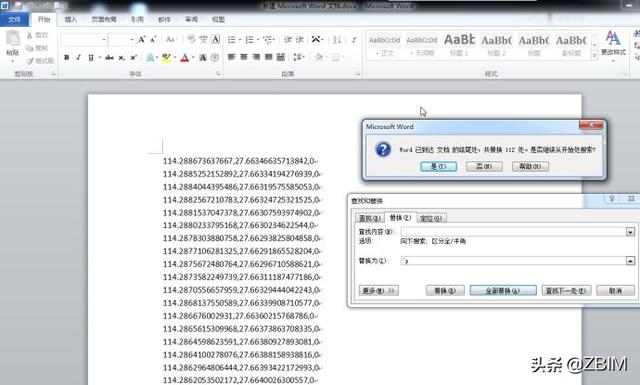Open the File (文件) tab

pyautogui.click(x=14, y=20)
